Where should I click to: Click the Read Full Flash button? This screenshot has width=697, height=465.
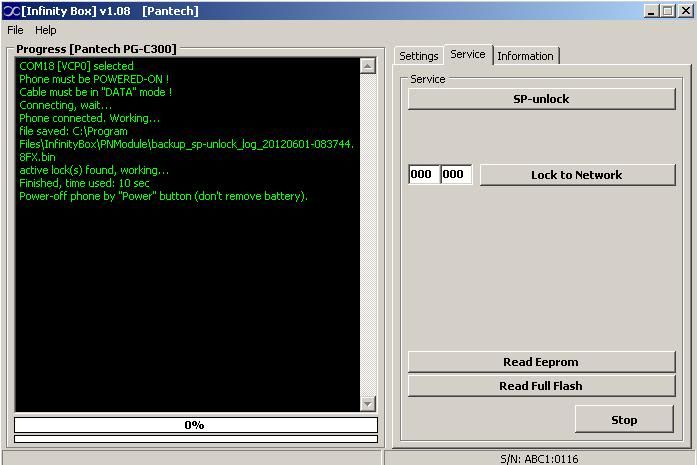[541, 385]
